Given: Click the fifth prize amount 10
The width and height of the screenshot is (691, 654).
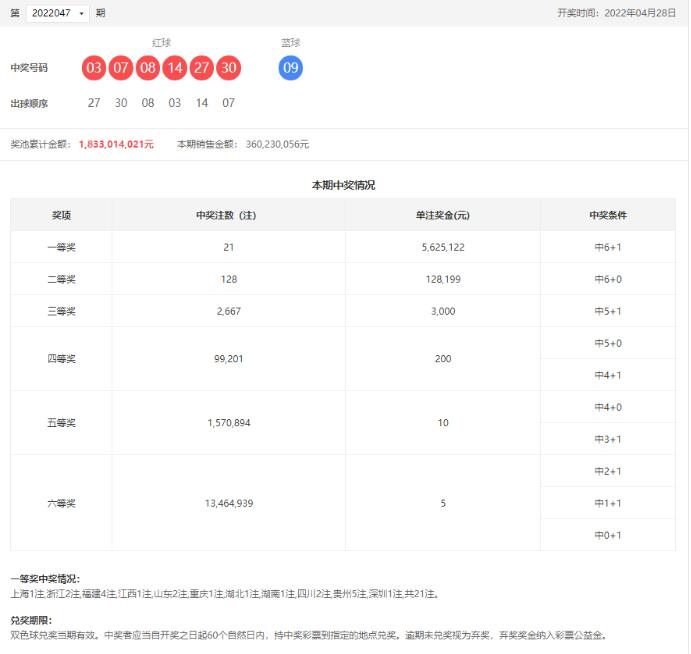Looking at the screenshot, I should tap(443, 423).
